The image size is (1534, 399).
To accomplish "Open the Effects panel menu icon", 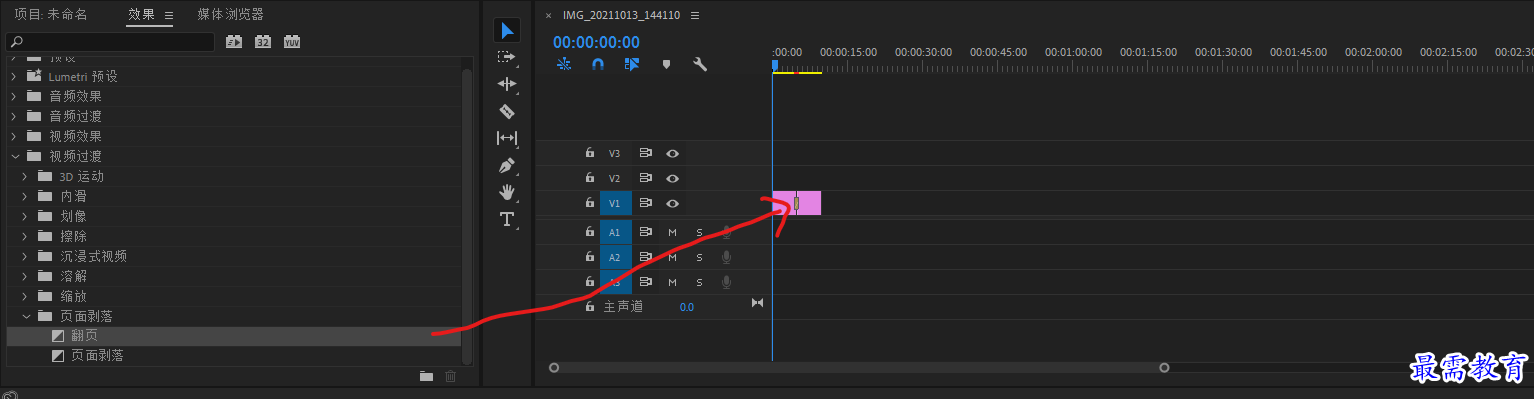I will (168, 15).
